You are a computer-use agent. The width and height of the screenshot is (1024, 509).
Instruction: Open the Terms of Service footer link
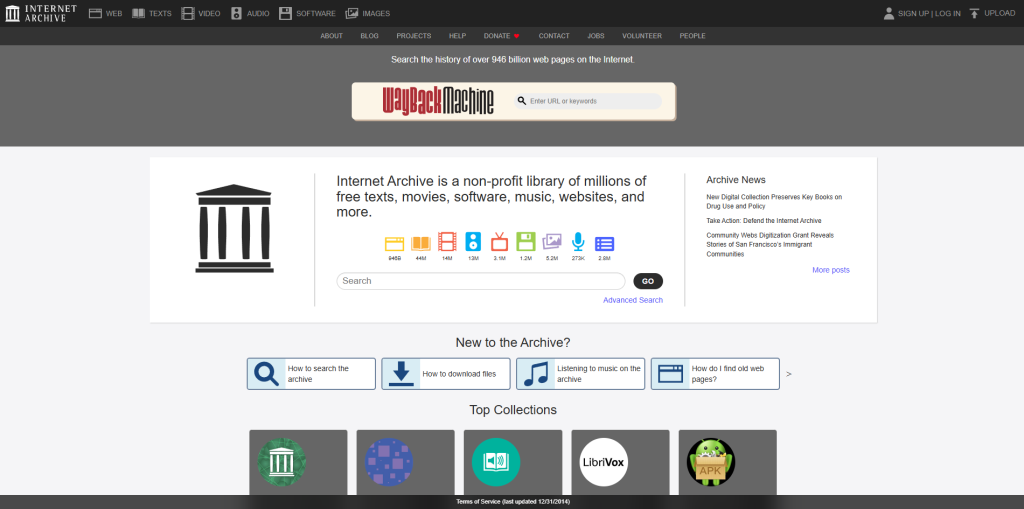coord(511,502)
